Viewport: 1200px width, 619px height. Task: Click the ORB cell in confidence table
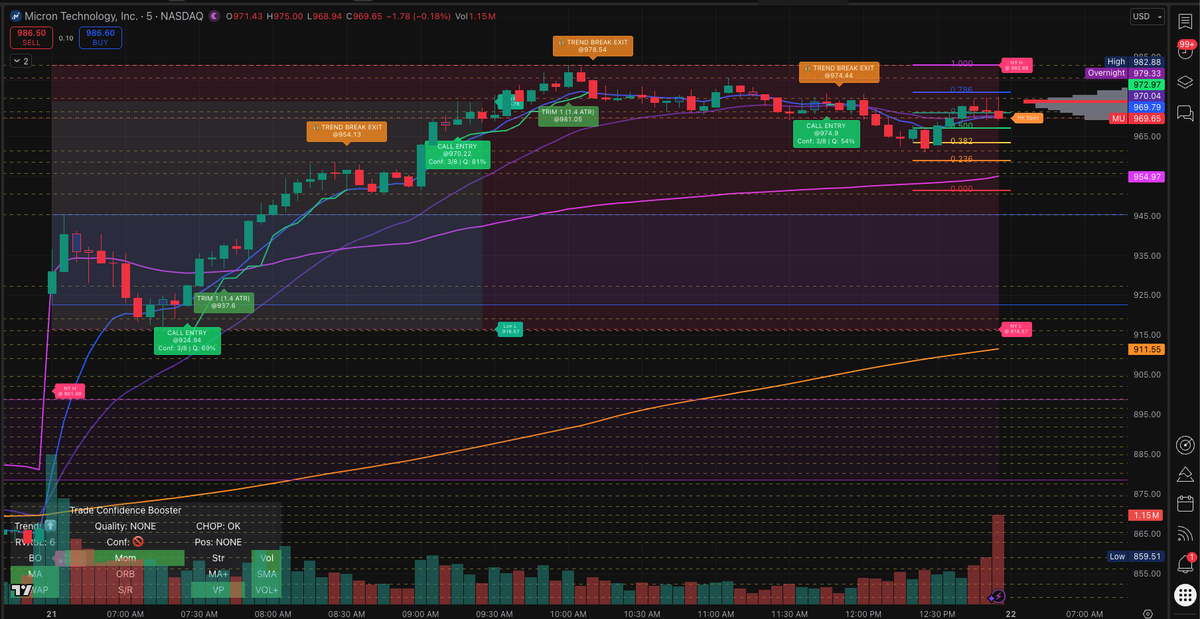pyautogui.click(x=126, y=574)
